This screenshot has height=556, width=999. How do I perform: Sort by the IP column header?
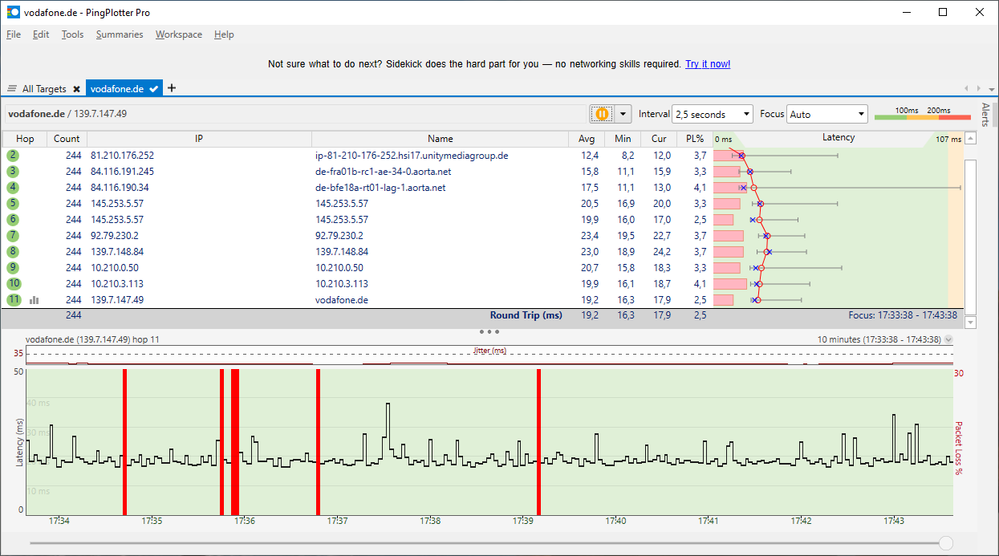tap(199, 138)
